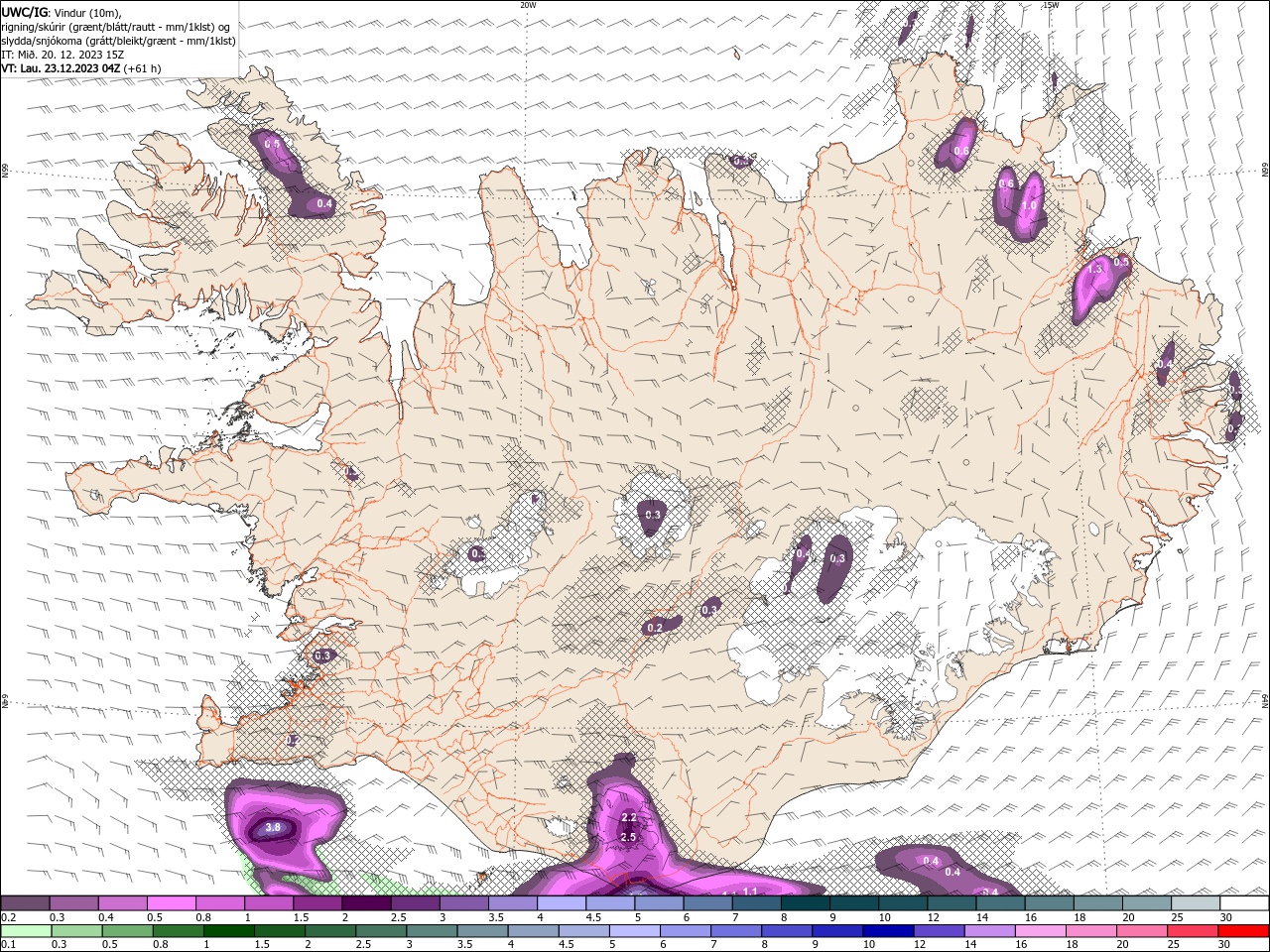Click the rigning/skúrir legend description line
This screenshot has height=952, width=1270.
tap(116, 27)
